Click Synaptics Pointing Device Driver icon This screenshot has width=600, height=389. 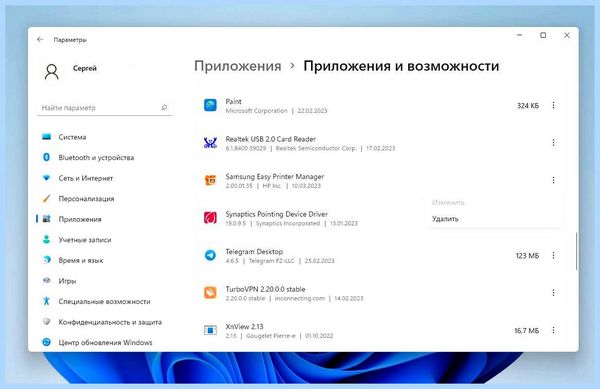click(x=210, y=217)
